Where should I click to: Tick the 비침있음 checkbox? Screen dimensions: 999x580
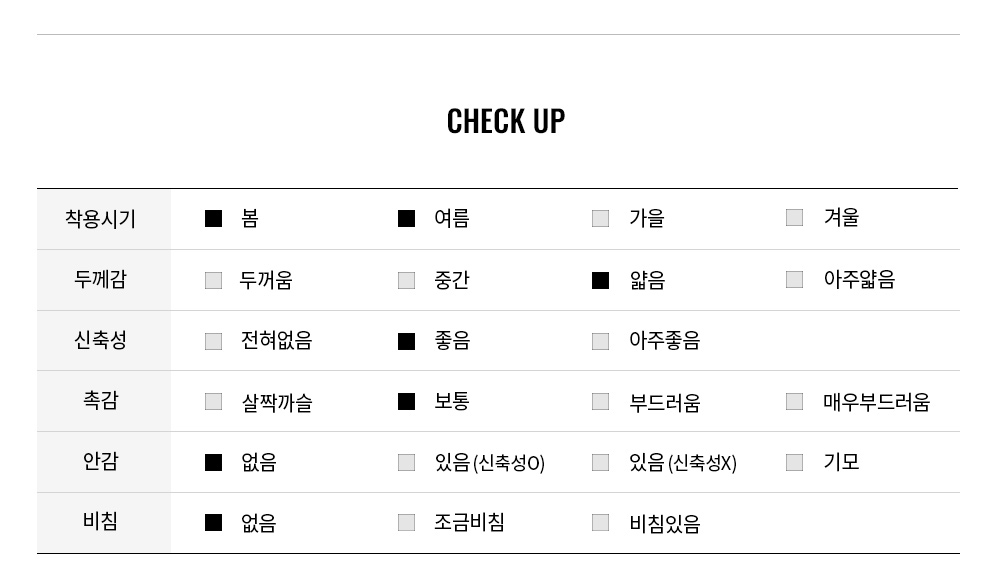pyautogui.click(x=600, y=523)
